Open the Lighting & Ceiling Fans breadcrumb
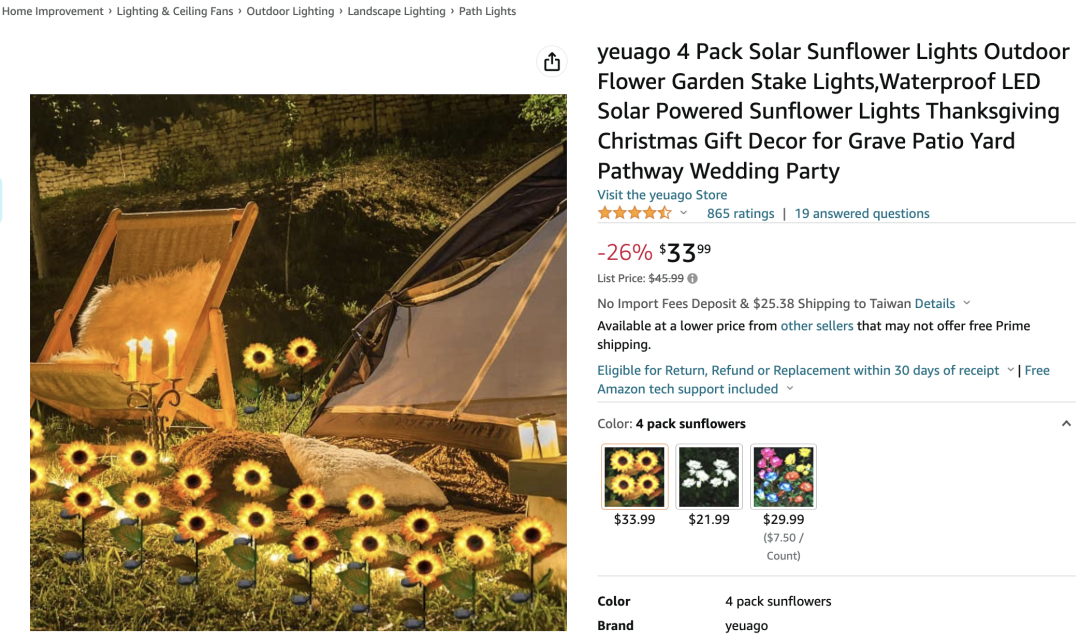The image size is (1080, 643). pyautogui.click(x=175, y=11)
